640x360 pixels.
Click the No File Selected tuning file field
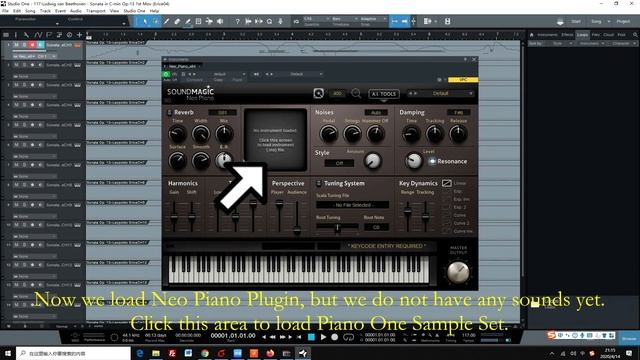[x=352, y=205]
